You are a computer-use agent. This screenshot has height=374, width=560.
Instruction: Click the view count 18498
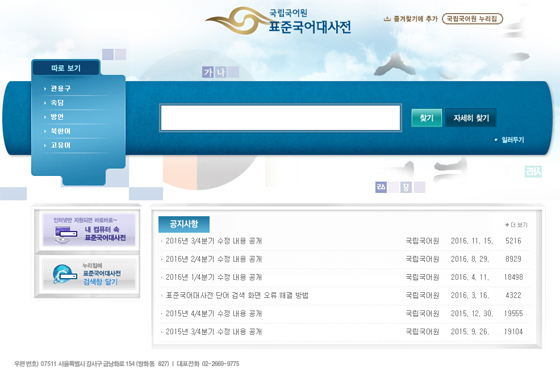(x=513, y=277)
